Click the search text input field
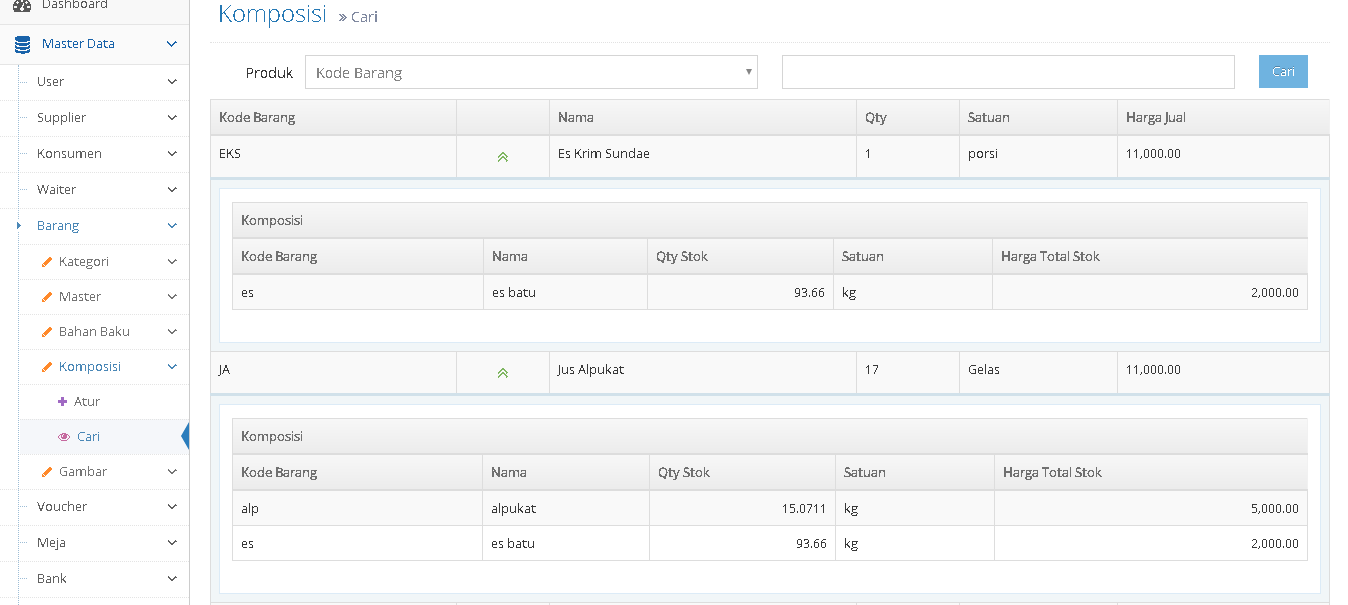 (x=1007, y=72)
